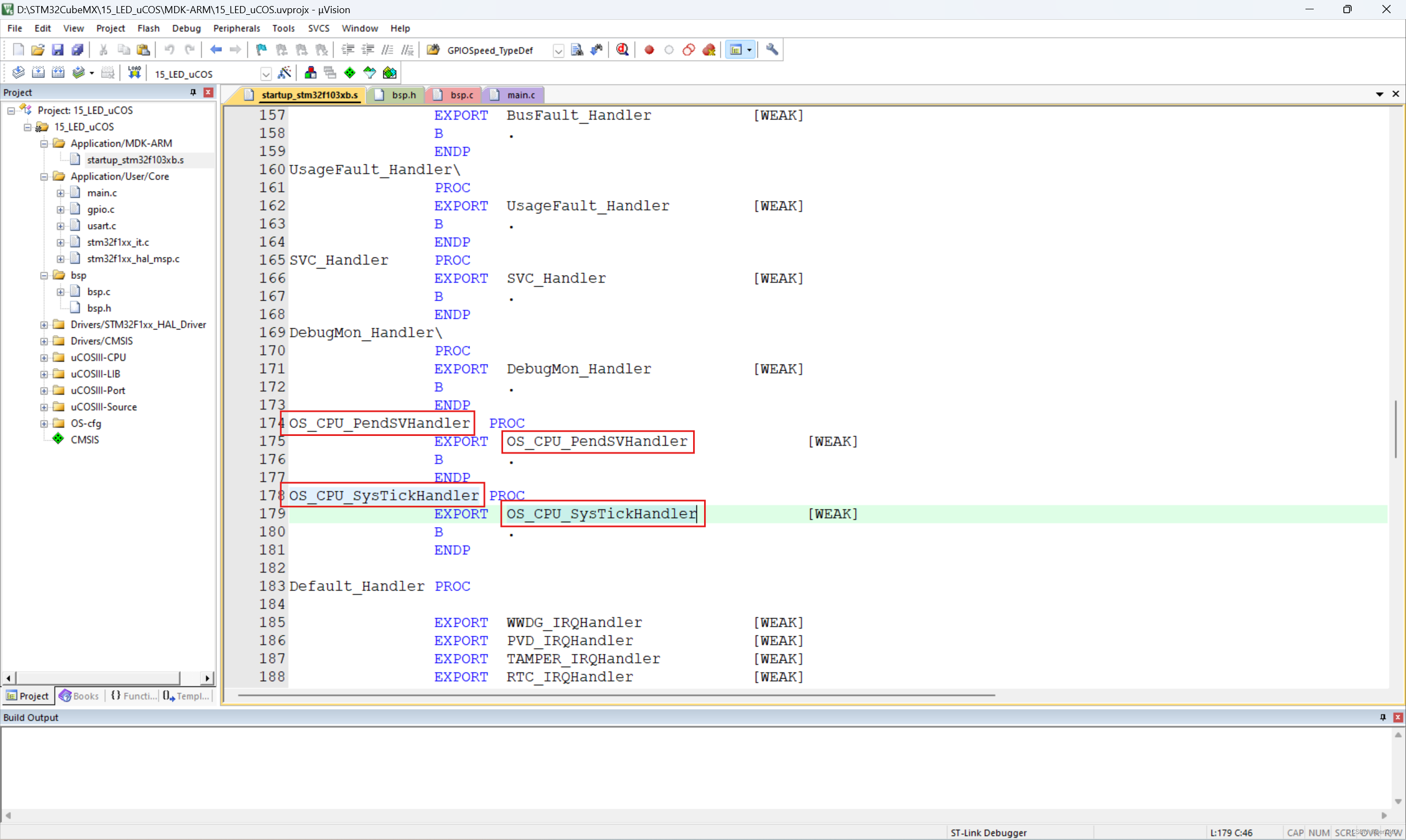Open Options for Target wand icon
This screenshot has height=840, width=1406.
tap(284, 73)
